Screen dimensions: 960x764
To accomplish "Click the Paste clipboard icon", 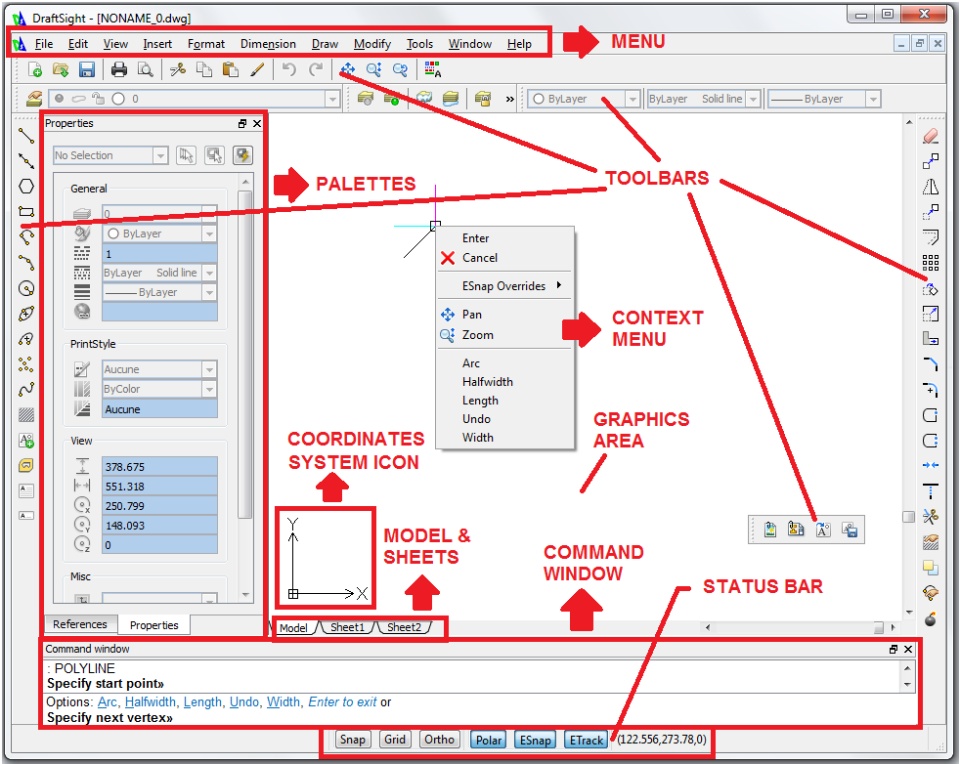I will [x=230, y=70].
